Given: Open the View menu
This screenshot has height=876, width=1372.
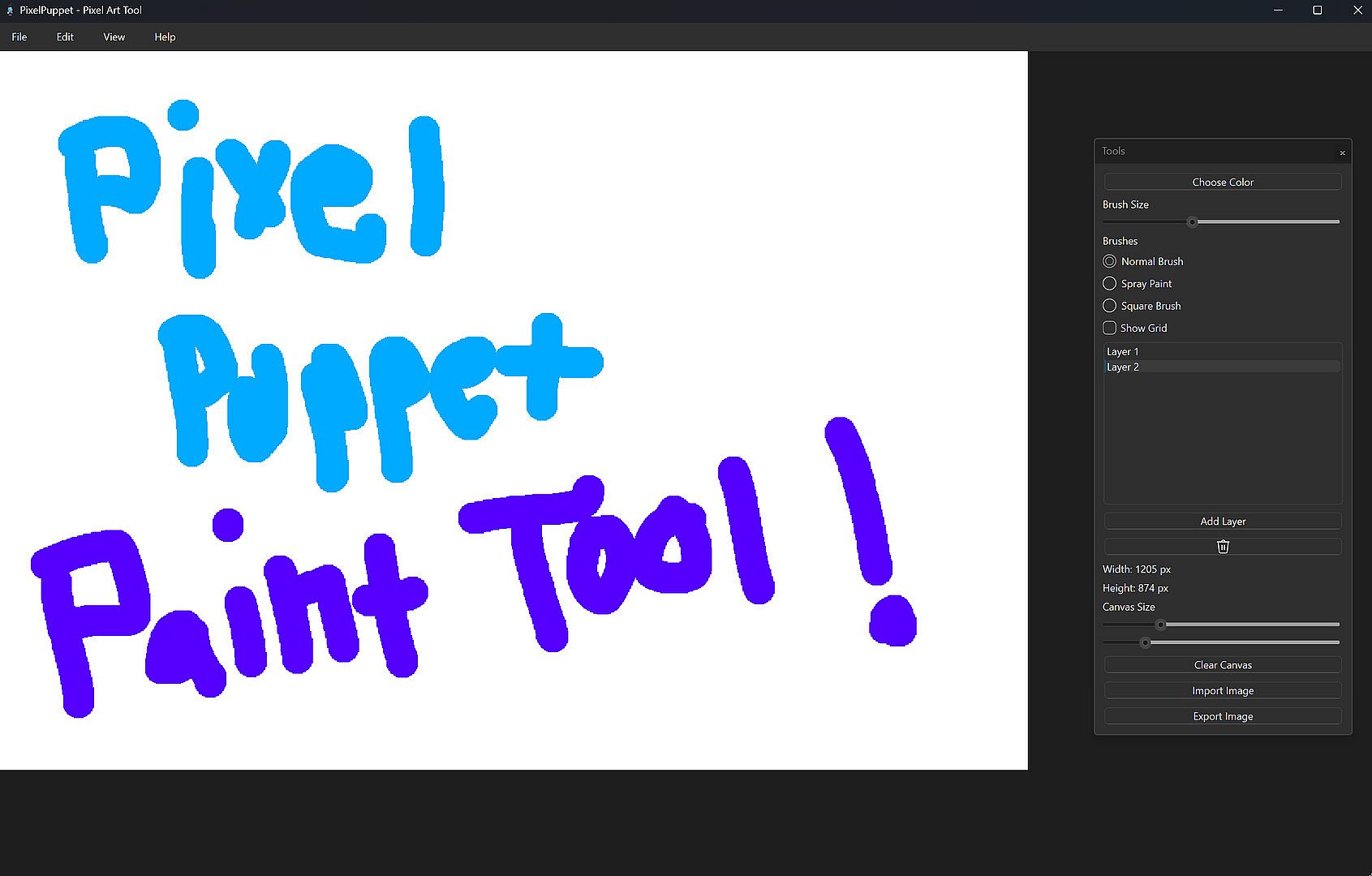Looking at the screenshot, I should (x=114, y=37).
